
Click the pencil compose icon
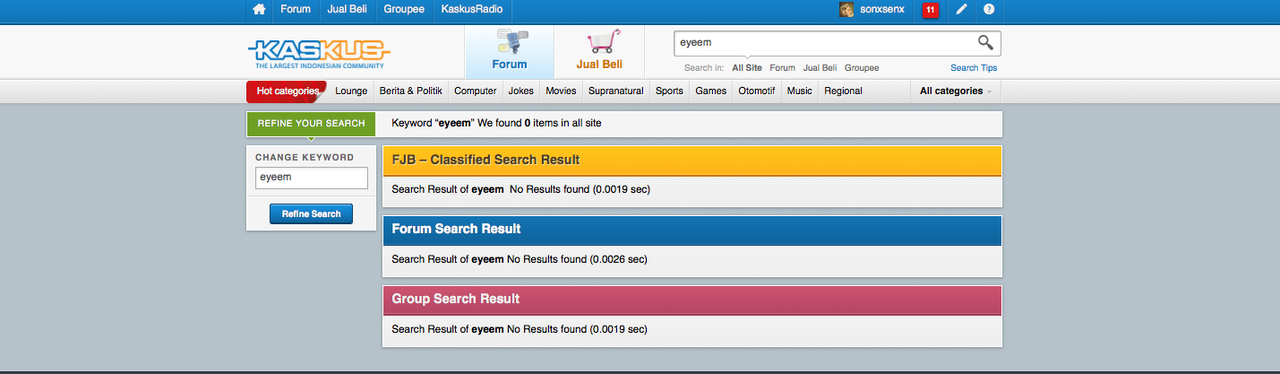(x=961, y=9)
